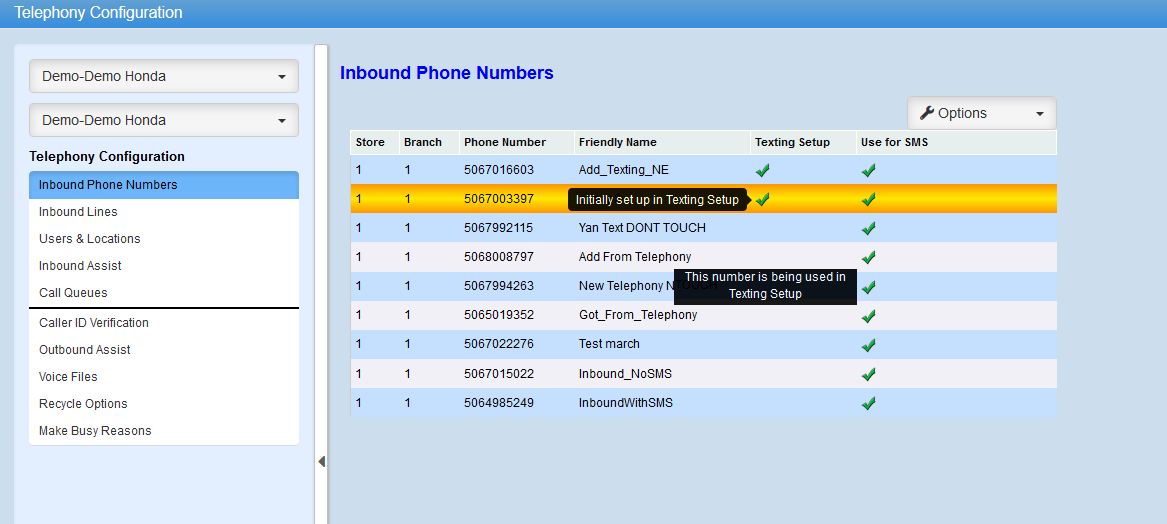Click Use for SMS checkmark for InboundWithSMS
This screenshot has height=524, width=1167.
tap(868, 403)
